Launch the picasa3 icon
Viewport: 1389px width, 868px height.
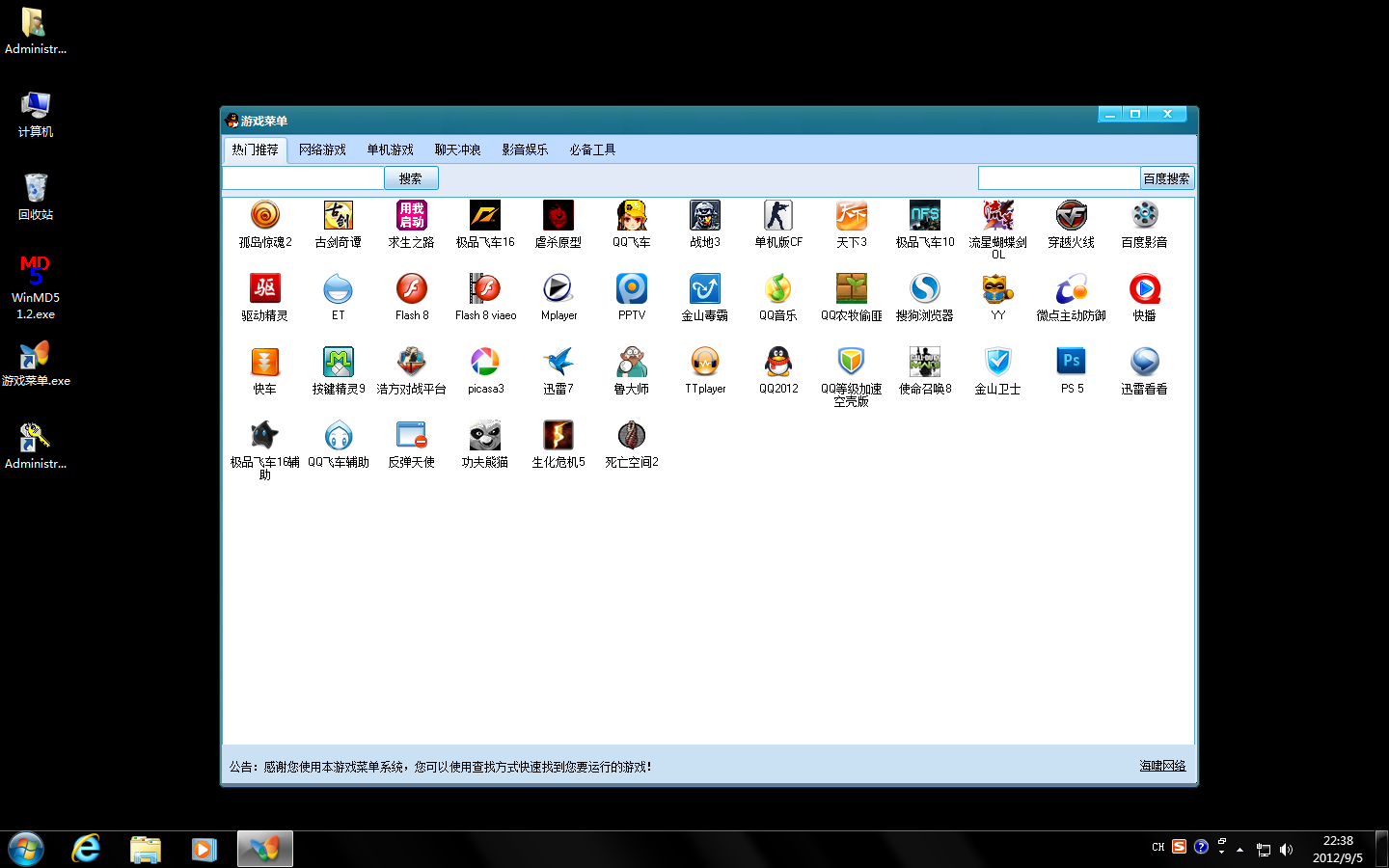(x=485, y=362)
